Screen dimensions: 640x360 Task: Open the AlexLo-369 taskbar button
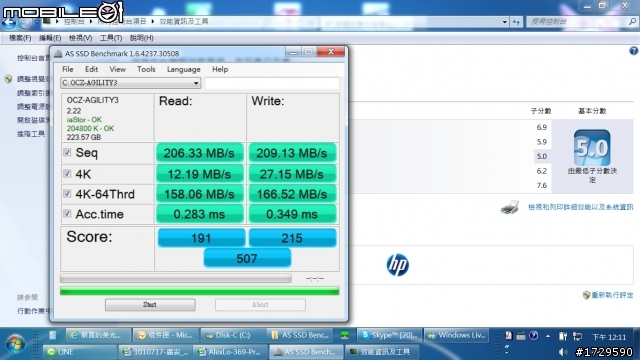tap(230, 352)
